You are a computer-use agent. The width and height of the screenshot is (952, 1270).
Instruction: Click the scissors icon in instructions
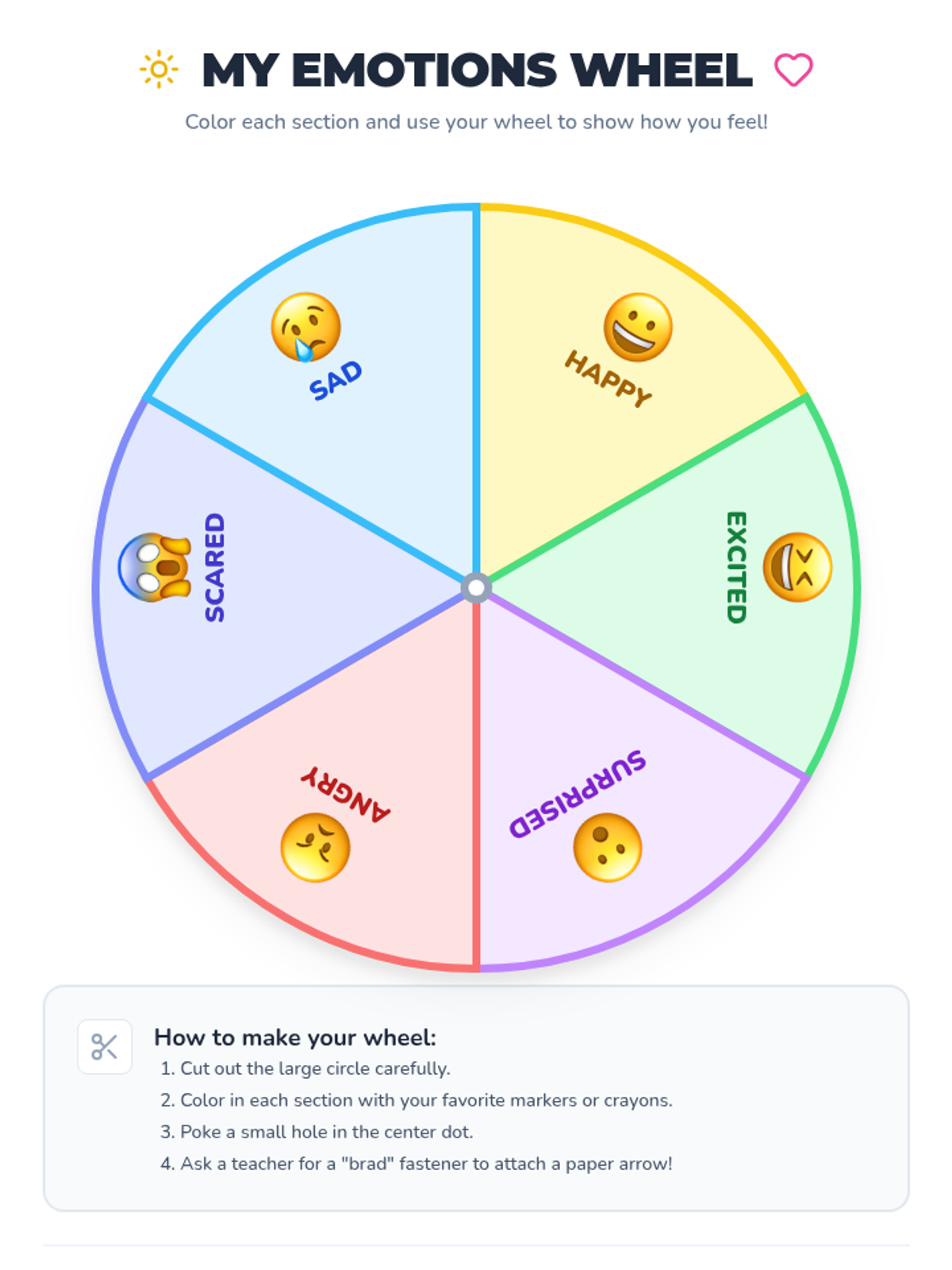(x=105, y=1047)
